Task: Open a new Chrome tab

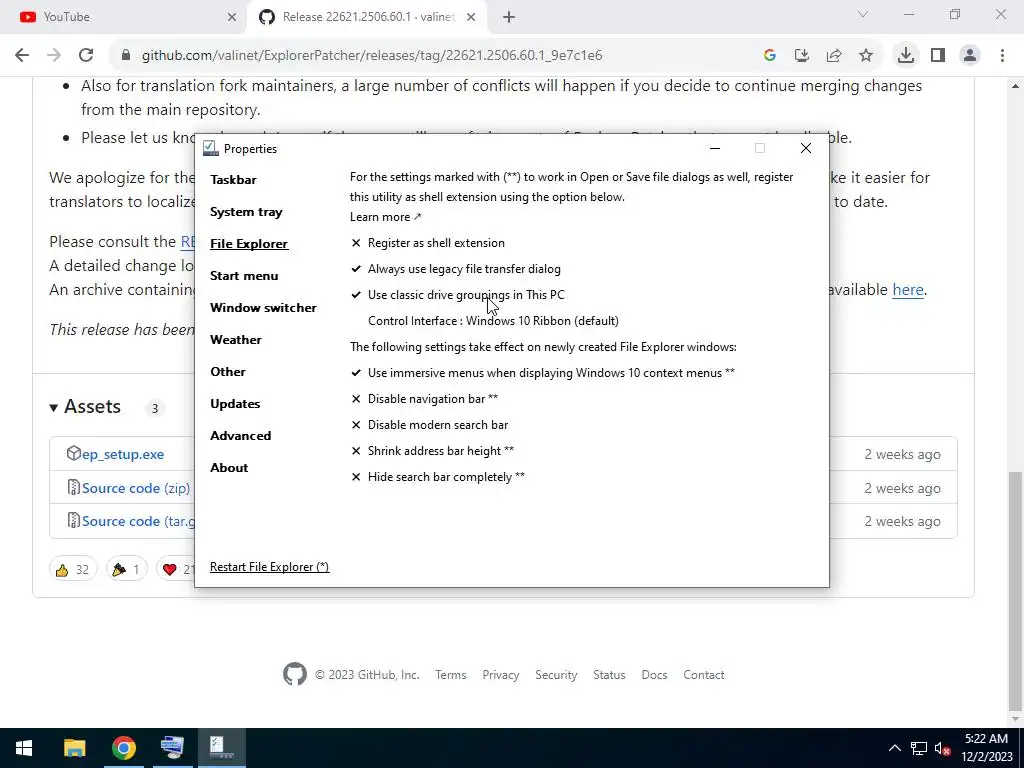Action: pos(509,17)
